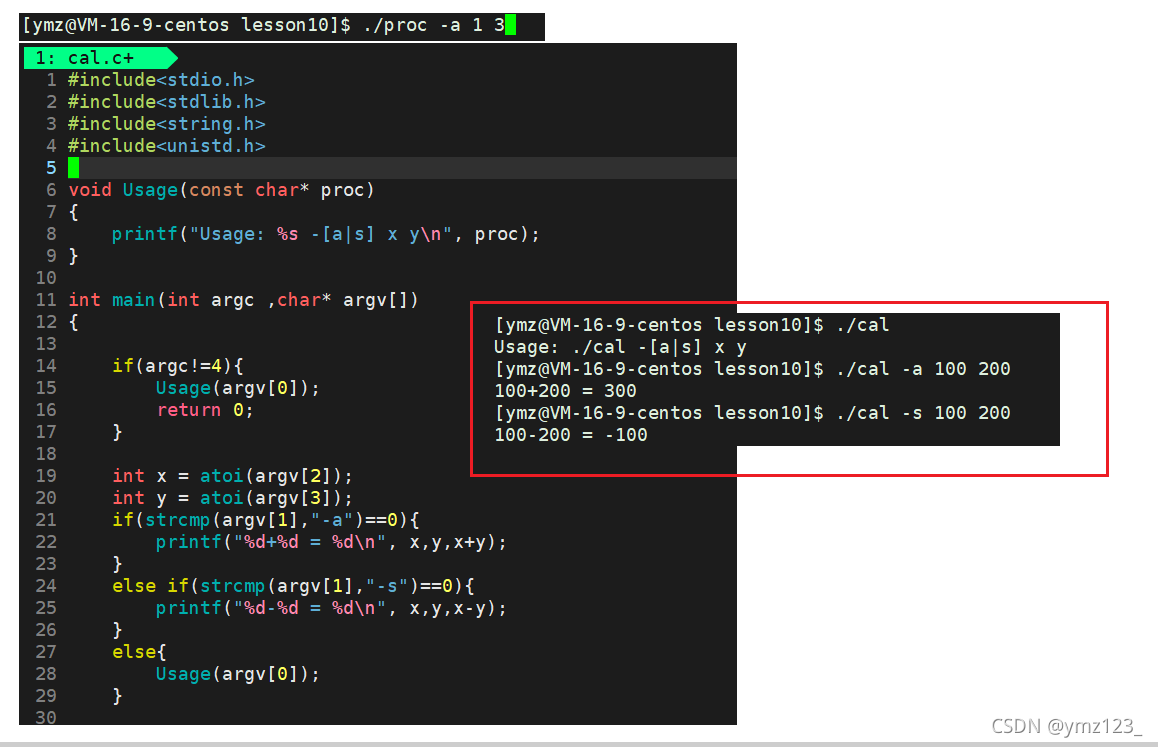Select the cal.c+ buffer tab

coord(100,58)
